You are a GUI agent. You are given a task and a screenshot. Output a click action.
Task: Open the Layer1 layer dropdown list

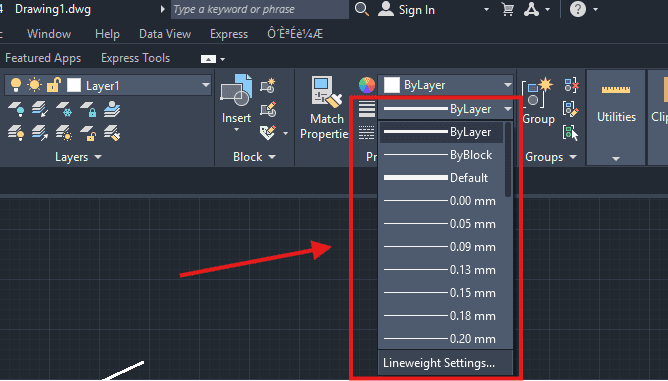(206, 85)
